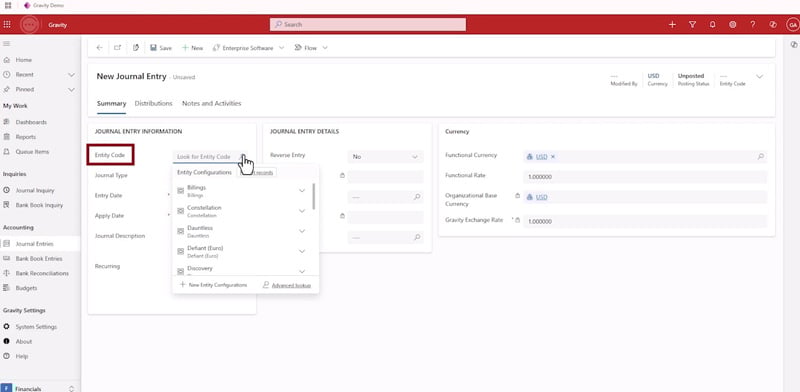Click the hamburger menu icon in sidebar
The height and width of the screenshot is (392, 800).
[x=7, y=44]
